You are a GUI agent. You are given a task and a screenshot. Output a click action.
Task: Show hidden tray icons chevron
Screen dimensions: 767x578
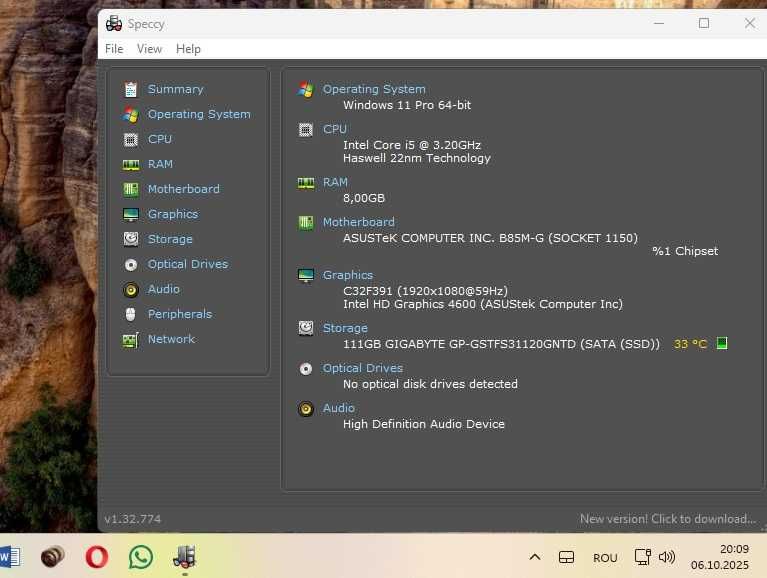535,557
